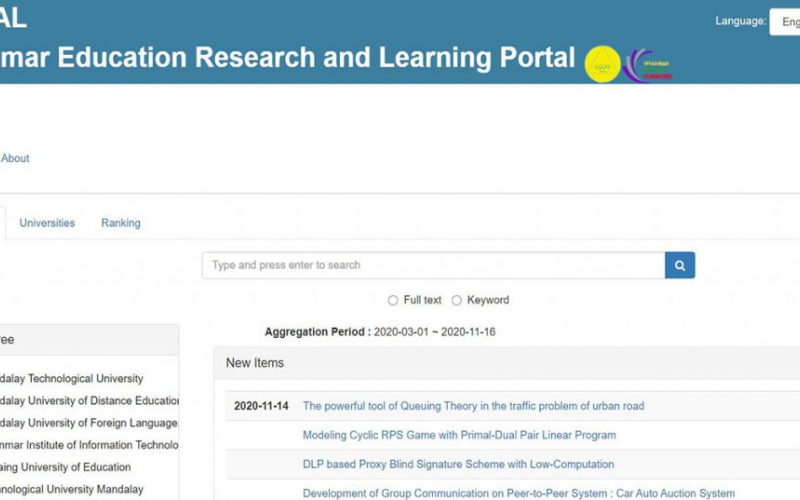Viewport: 800px width, 500px height.
Task: Open the Language dropdown
Action: [785, 22]
